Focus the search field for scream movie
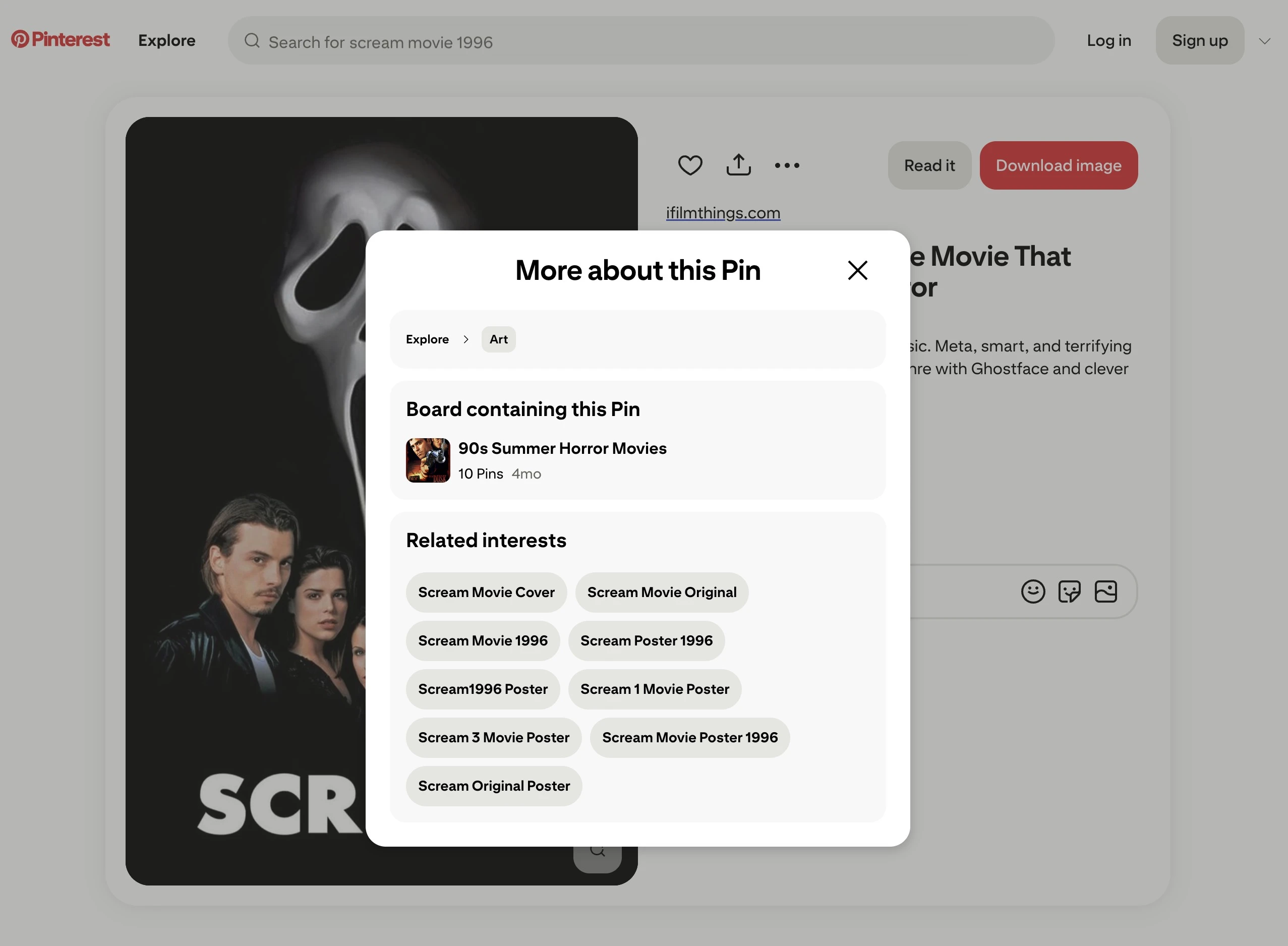Screen dimensions: 1288x946 640,42
